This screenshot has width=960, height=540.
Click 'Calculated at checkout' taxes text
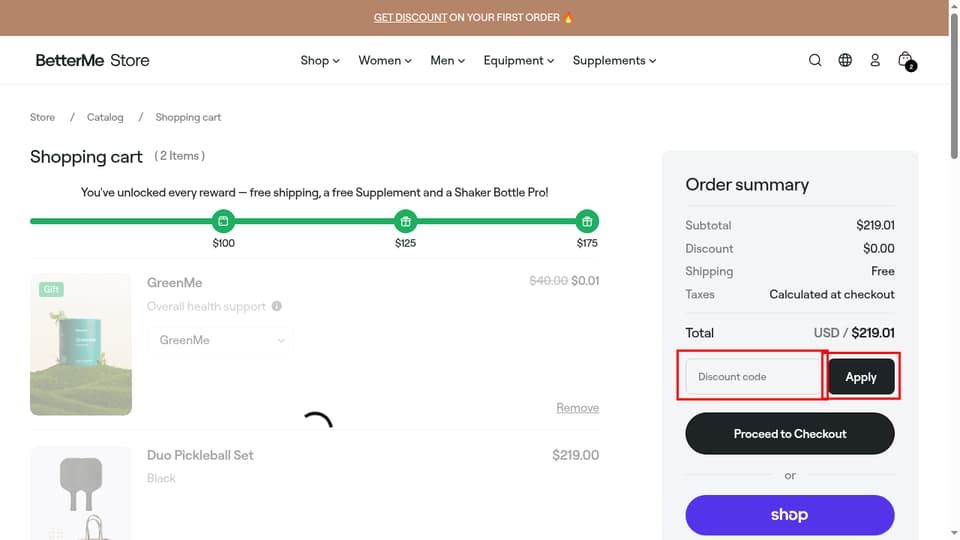tap(831, 294)
